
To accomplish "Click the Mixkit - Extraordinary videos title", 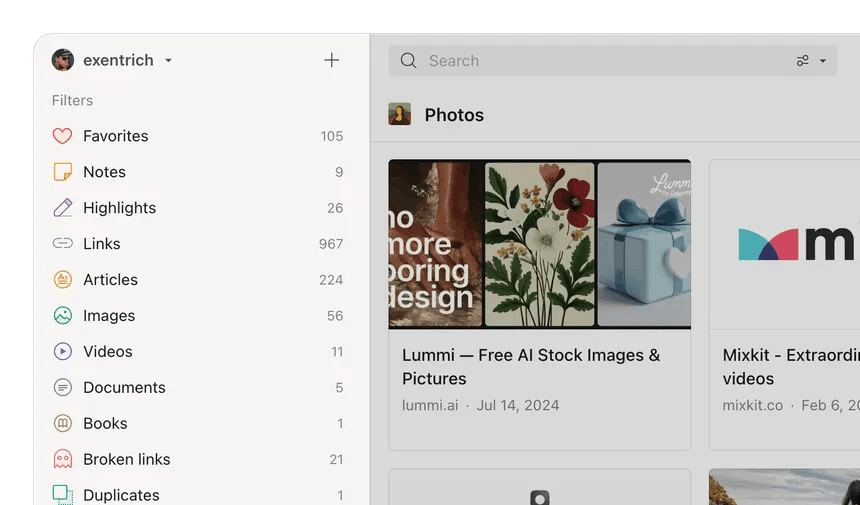I will click(x=791, y=366).
